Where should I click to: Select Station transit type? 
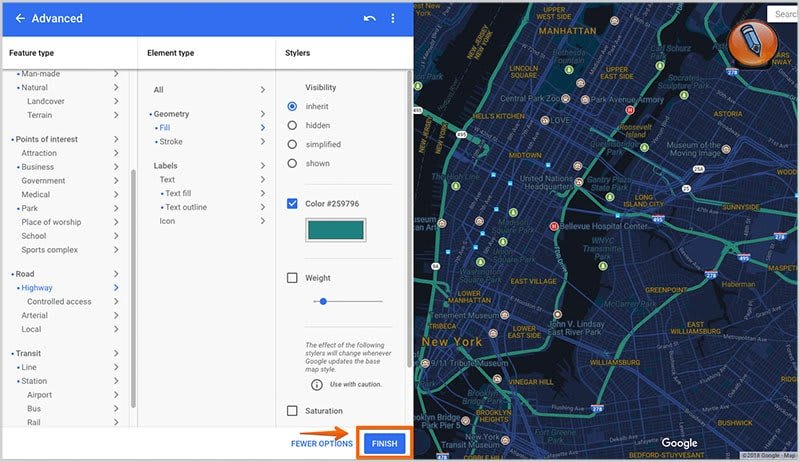tap(34, 381)
